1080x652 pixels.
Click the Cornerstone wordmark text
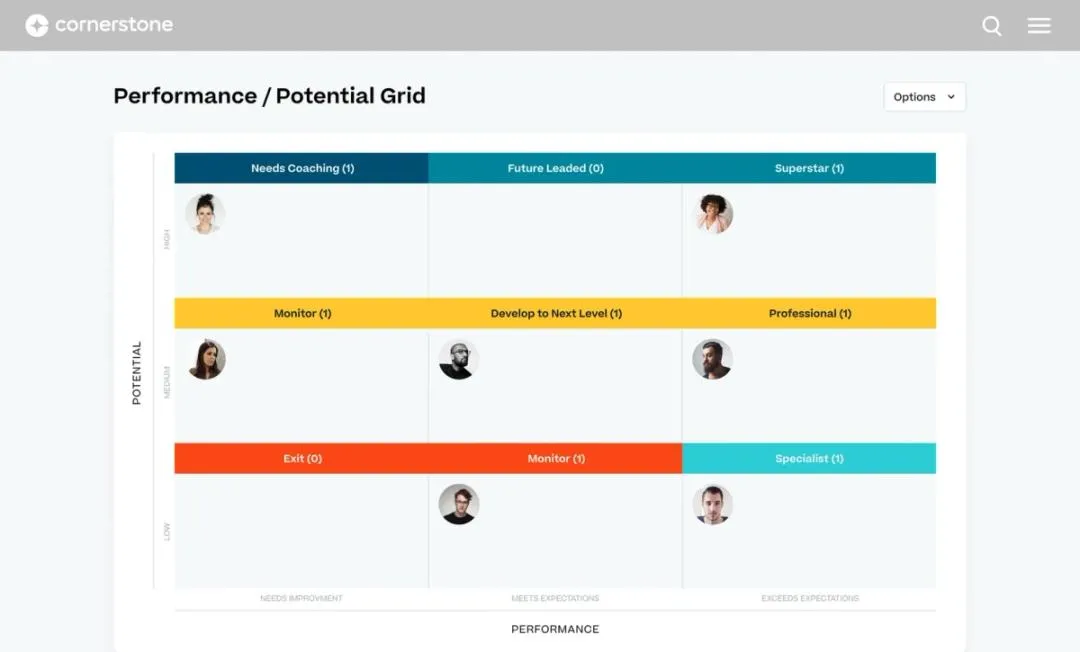tap(114, 25)
